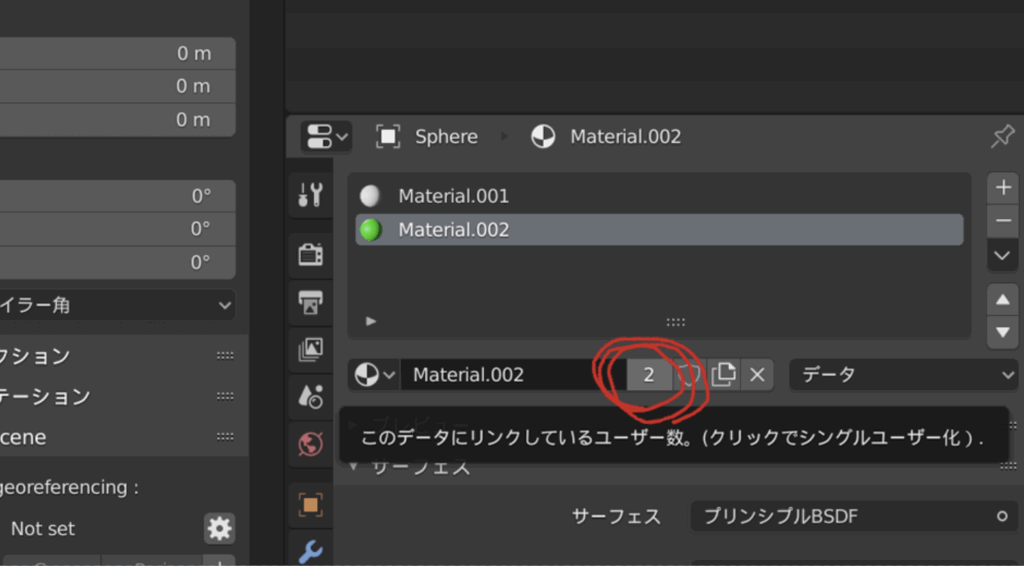
Task: Open the Properties editor type menu
Action: click(327, 137)
